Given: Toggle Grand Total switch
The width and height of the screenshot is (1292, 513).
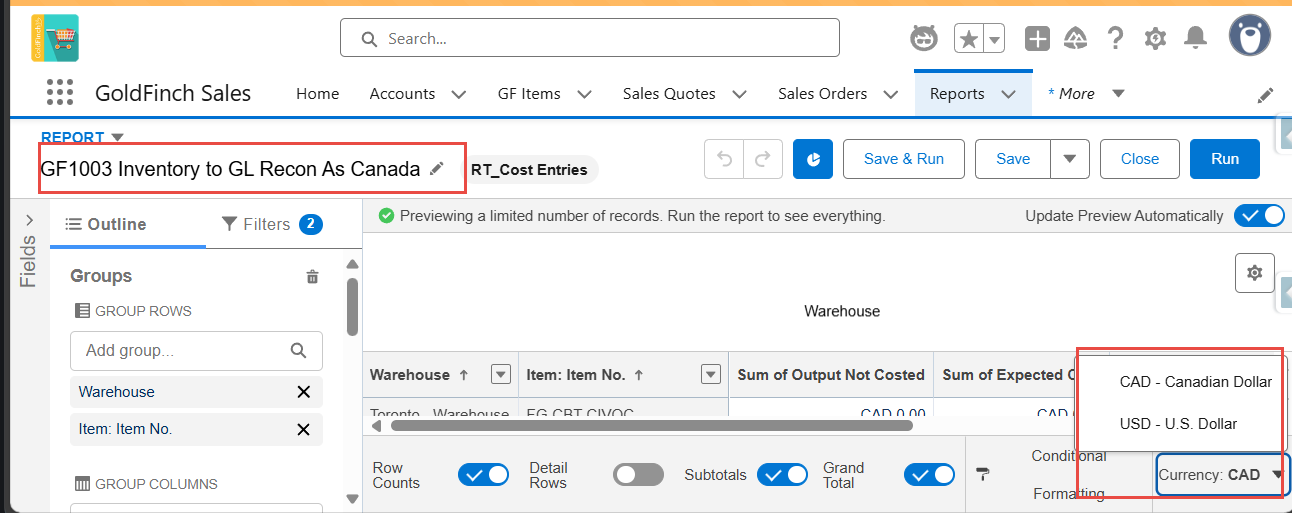Looking at the screenshot, I should tap(929, 475).
